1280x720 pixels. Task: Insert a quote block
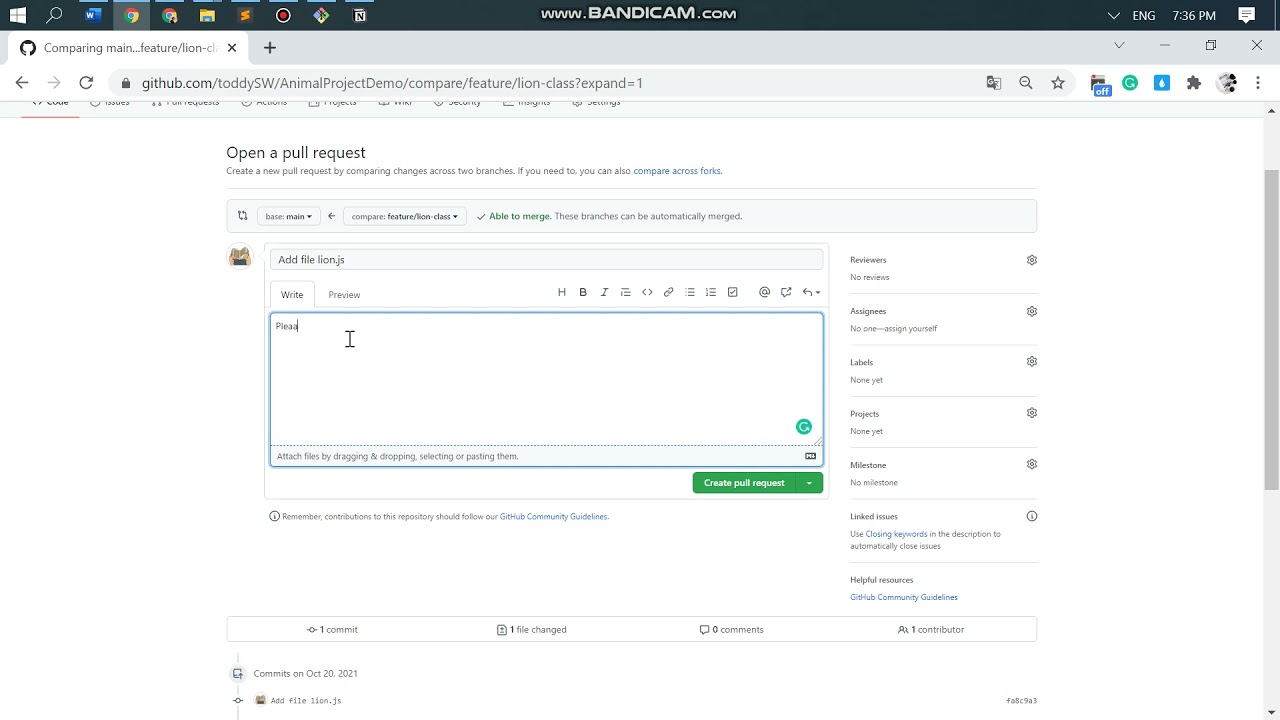click(x=626, y=292)
